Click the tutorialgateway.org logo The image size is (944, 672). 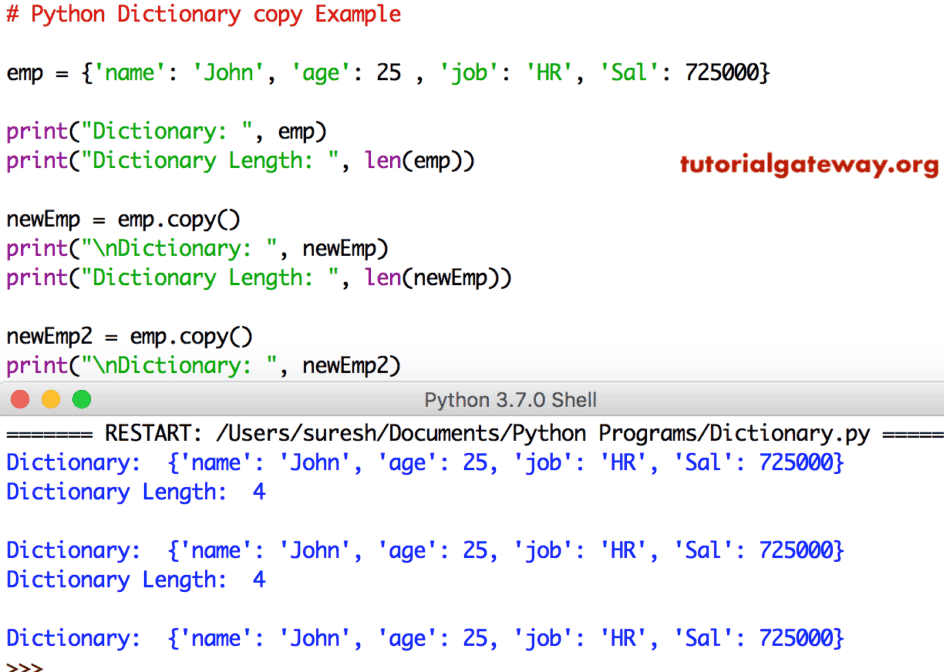pos(808,165)
